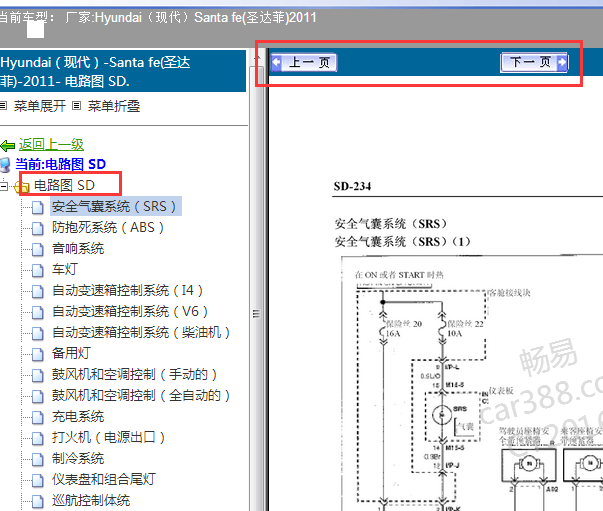The height and width of the screenshot is (511, 603).
Task: Click the icon before 菜单折叠
Action: 77,105
